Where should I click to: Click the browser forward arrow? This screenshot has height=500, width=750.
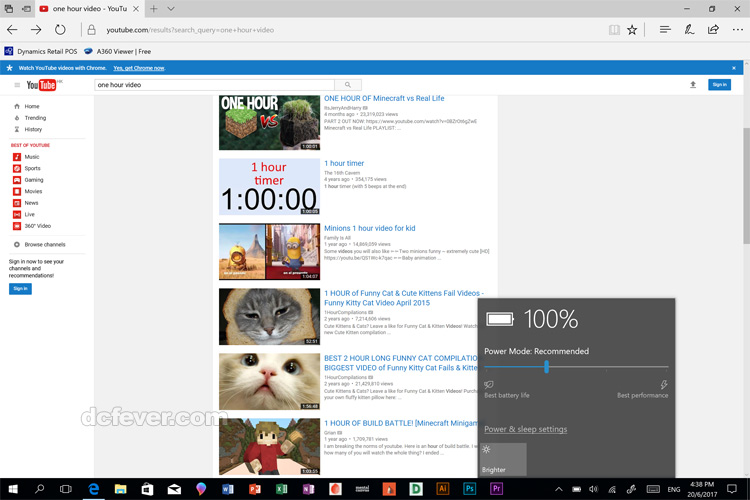36,30
